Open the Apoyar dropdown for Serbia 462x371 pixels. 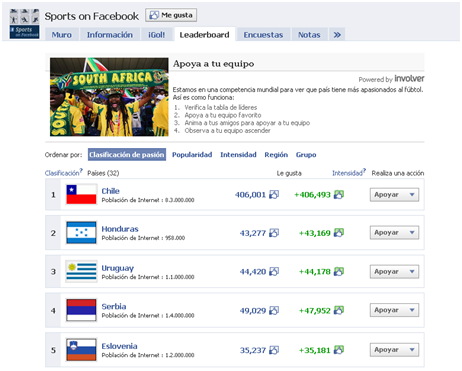pyautogui.click(x=394, y=310)
